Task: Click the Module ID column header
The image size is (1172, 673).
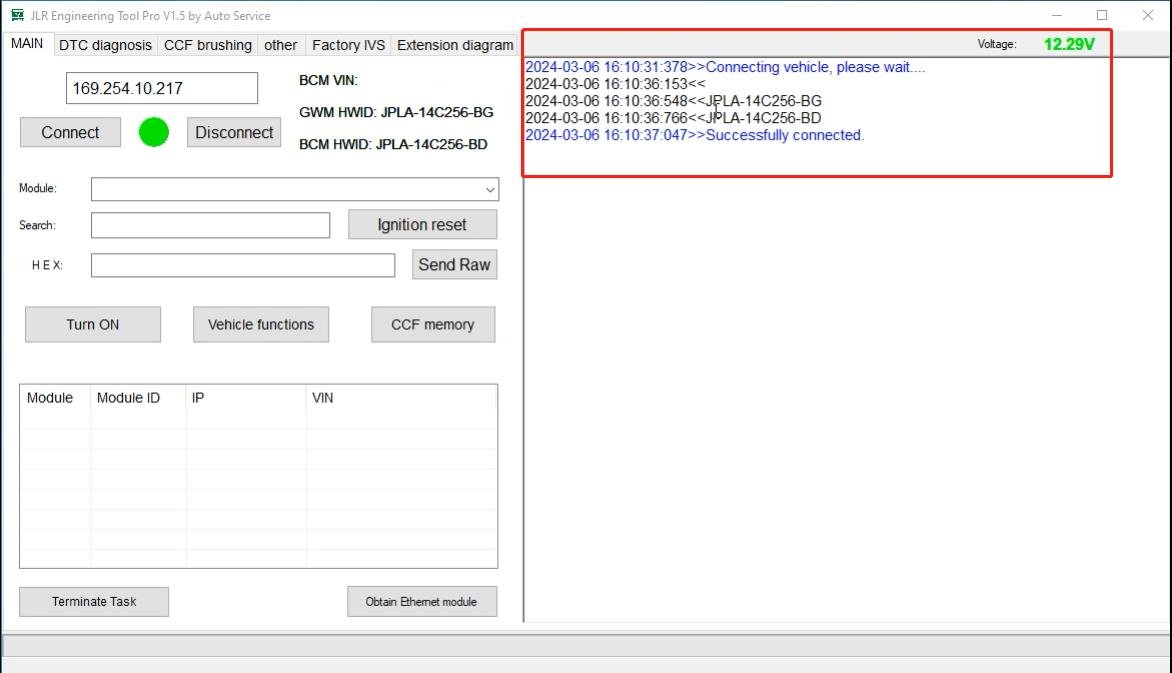Action: point(138,398)
